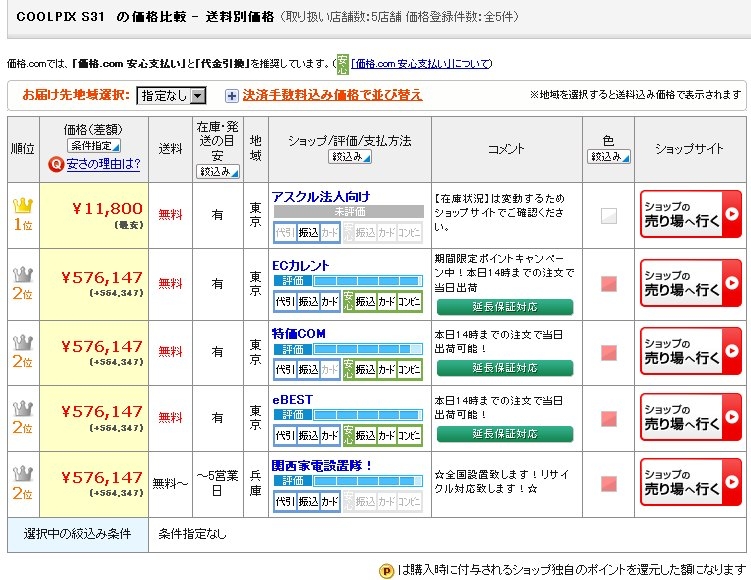
Task: Click the ¥576,147 price in the ECカレント row
Action: [102, 278]
